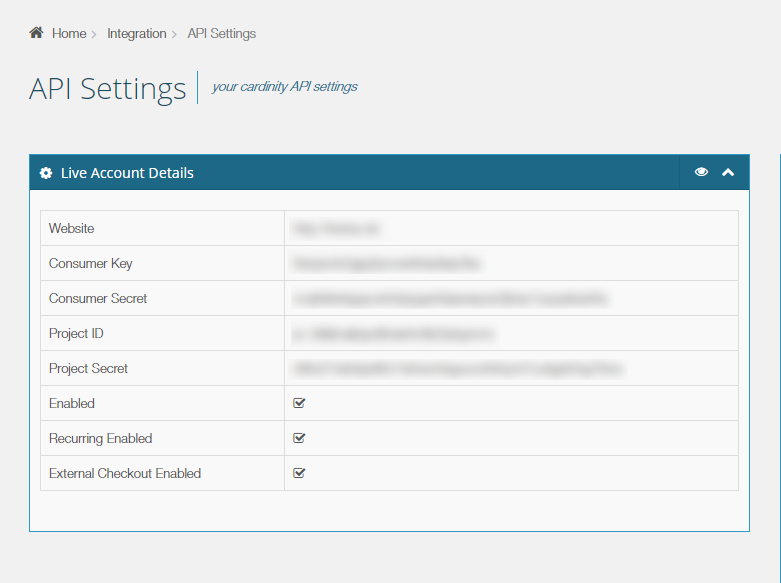
Task: Go to the Integration breadcrumb link
Action: coord(137,34)
